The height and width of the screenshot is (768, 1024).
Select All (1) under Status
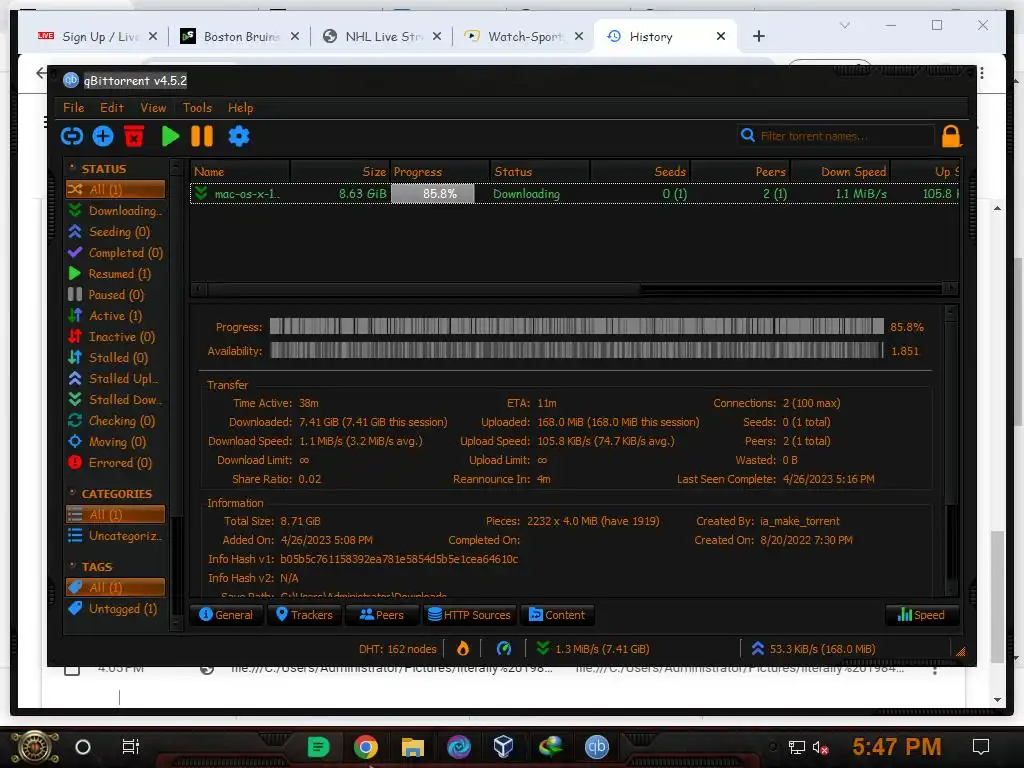point(115,189)
